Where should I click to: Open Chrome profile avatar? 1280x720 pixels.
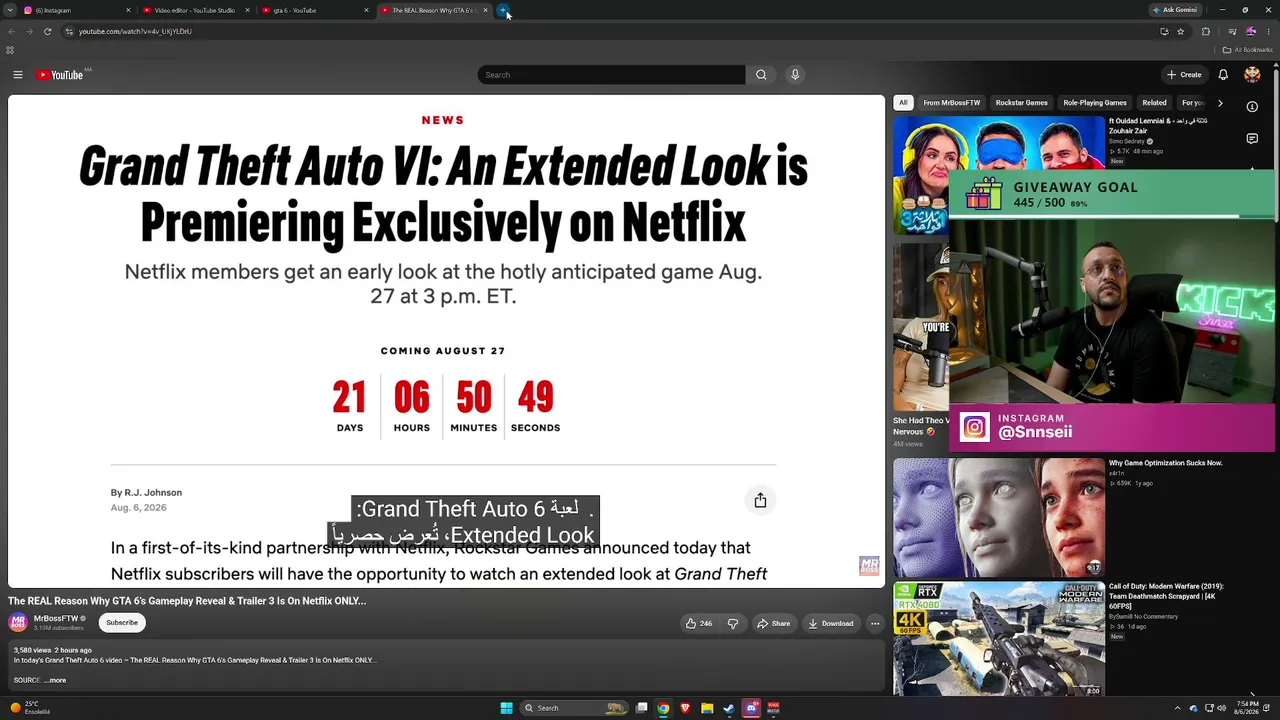click(1250, 31)
